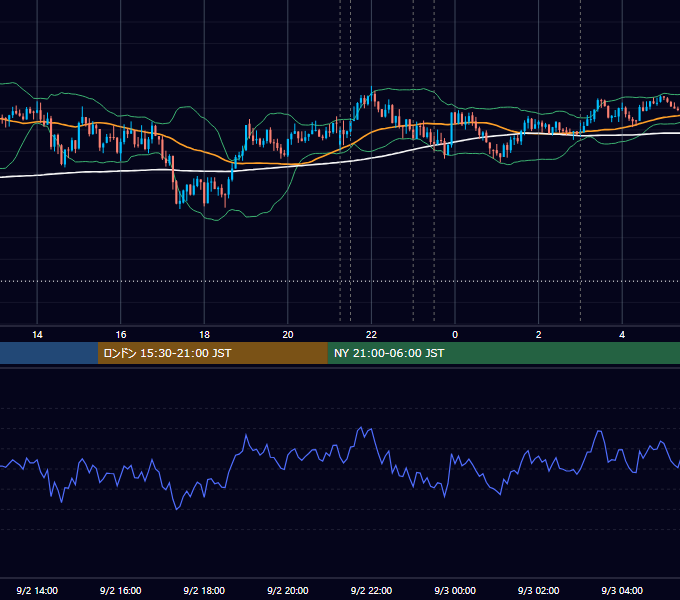Click the upper time axis label 20
Viewport: 680px width, 600px height.
point(288,335)
